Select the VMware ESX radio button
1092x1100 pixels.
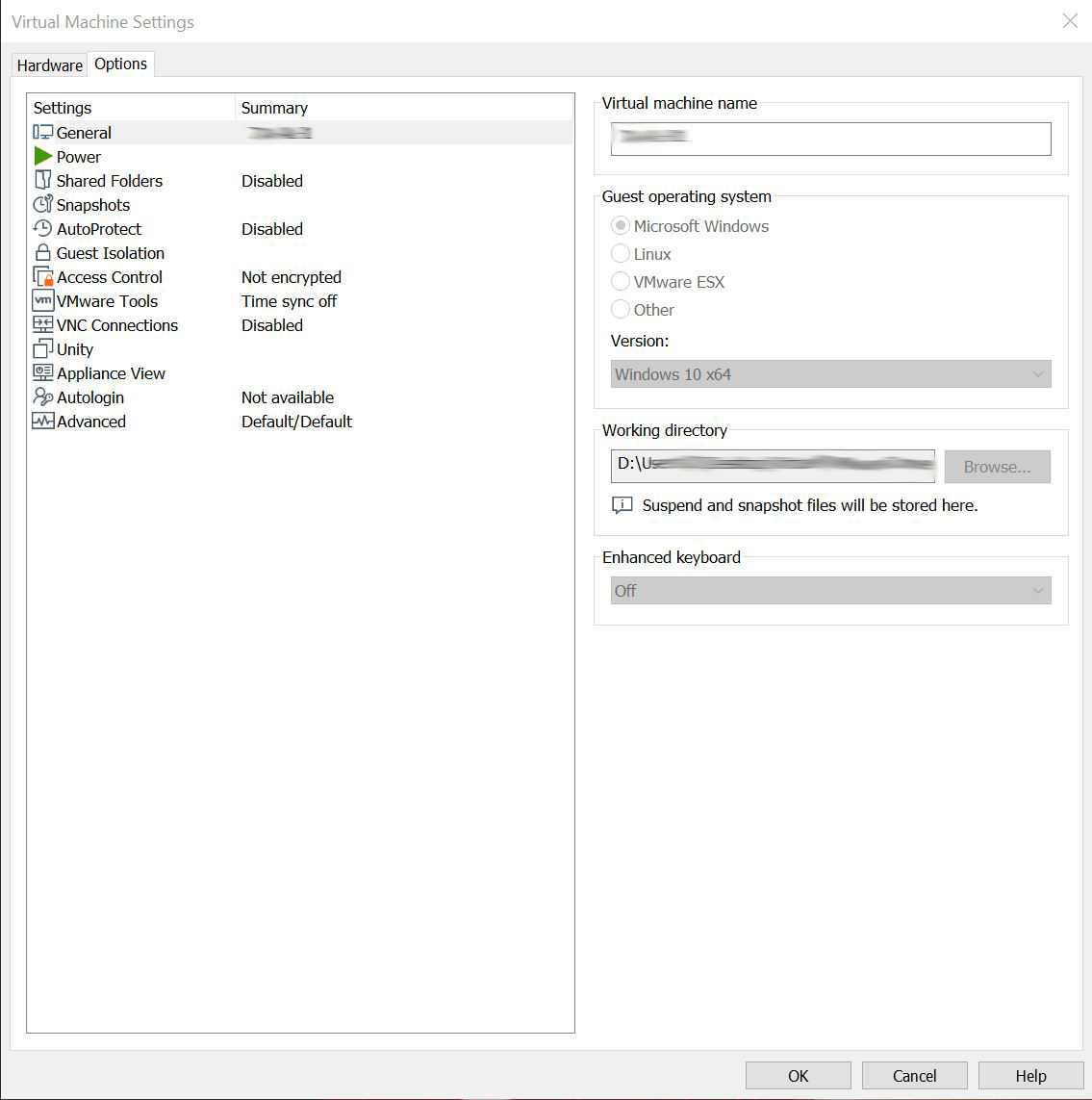point(621,282)
